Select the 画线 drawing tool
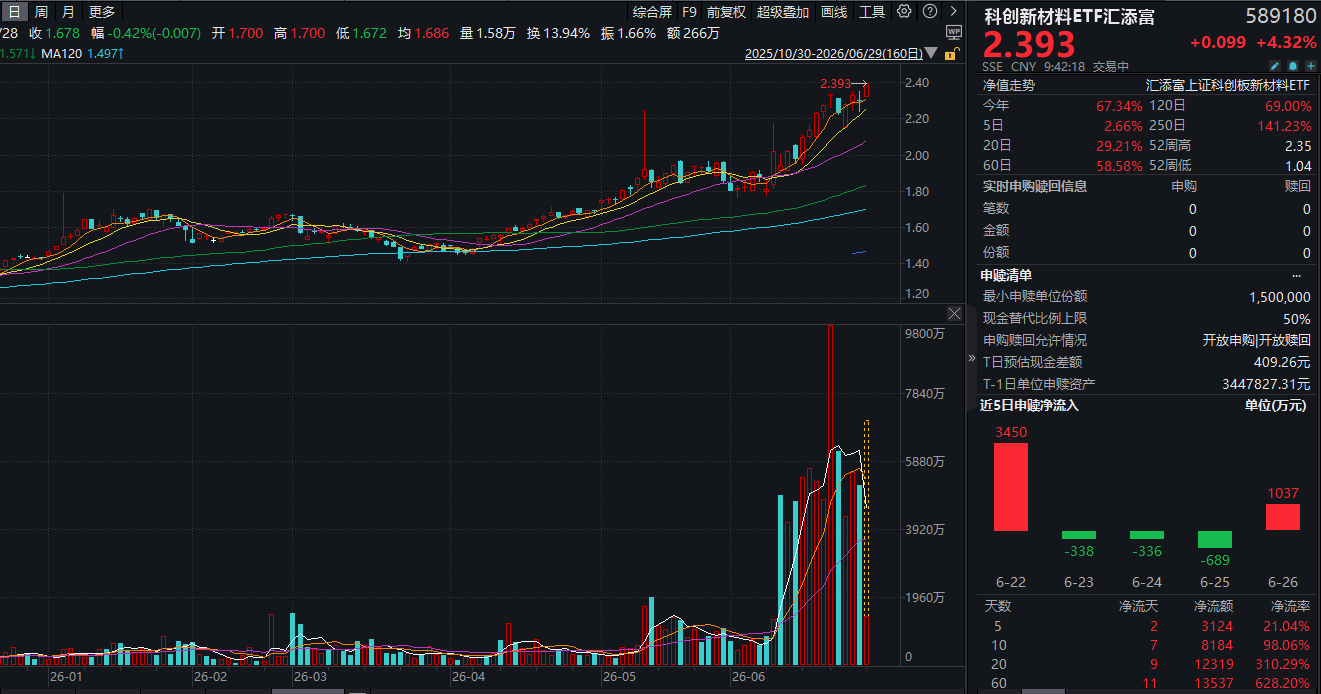The image size is (1321, 694). click(833, 12)
